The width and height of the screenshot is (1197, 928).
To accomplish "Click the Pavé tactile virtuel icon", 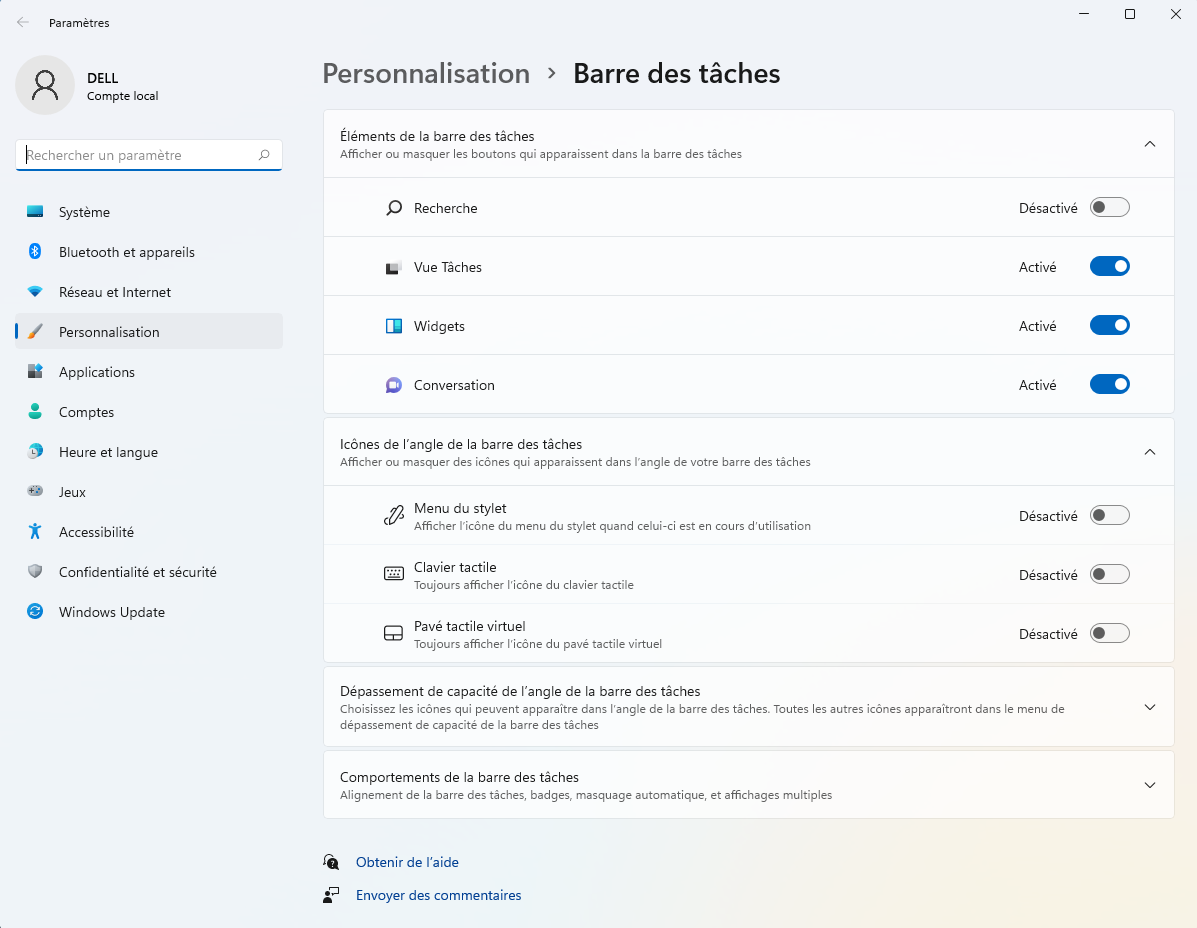I will point(393,633).
